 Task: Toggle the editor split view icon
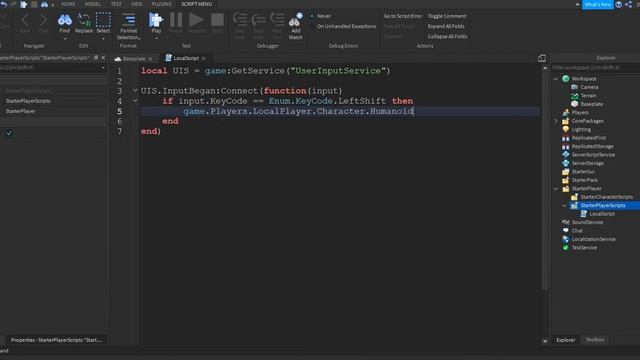[x=542, y=58]
